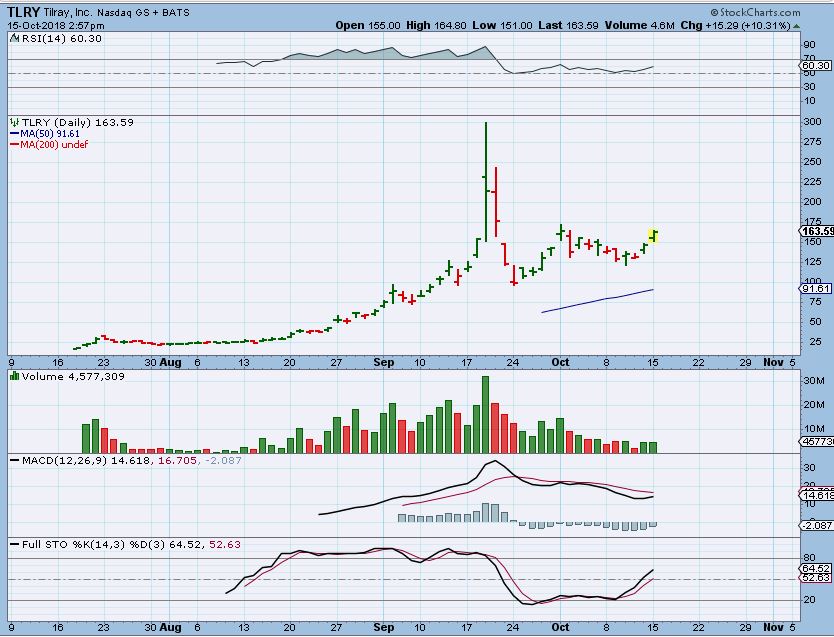Image resolution: width=834 pixels, height=637 pixels.
Task: Click the stochastic %D value 52.63 in legend
Action: tap(225, 544)
